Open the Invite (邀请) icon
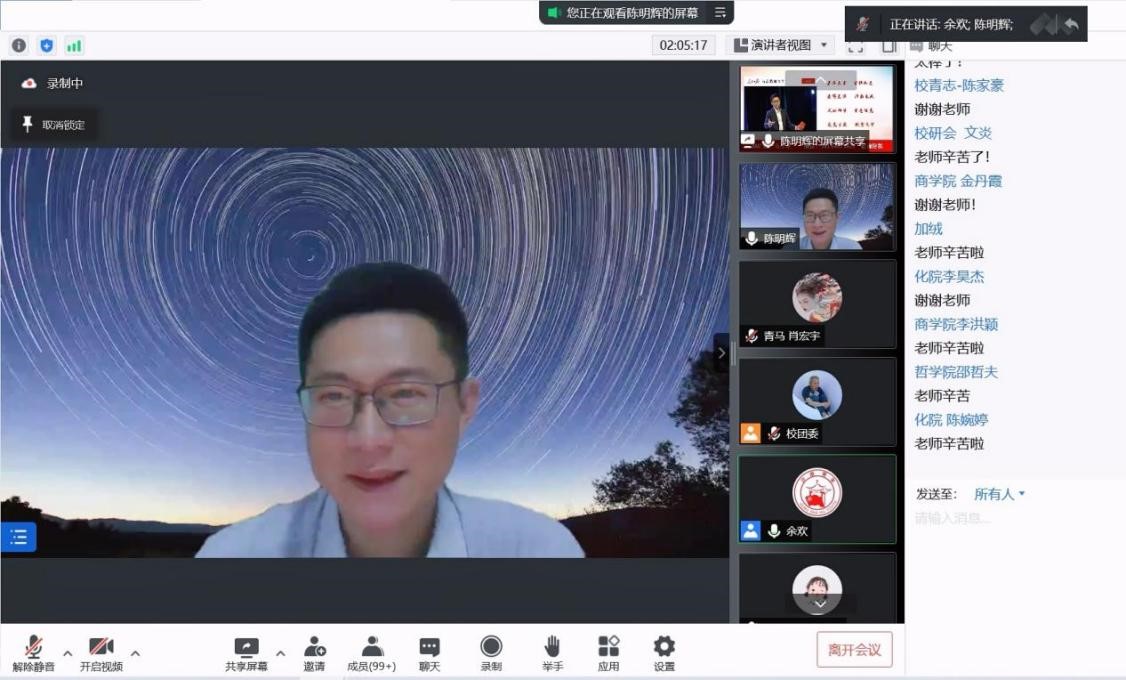This screenshot has height=680, width=1126. [x=315, y=653]
